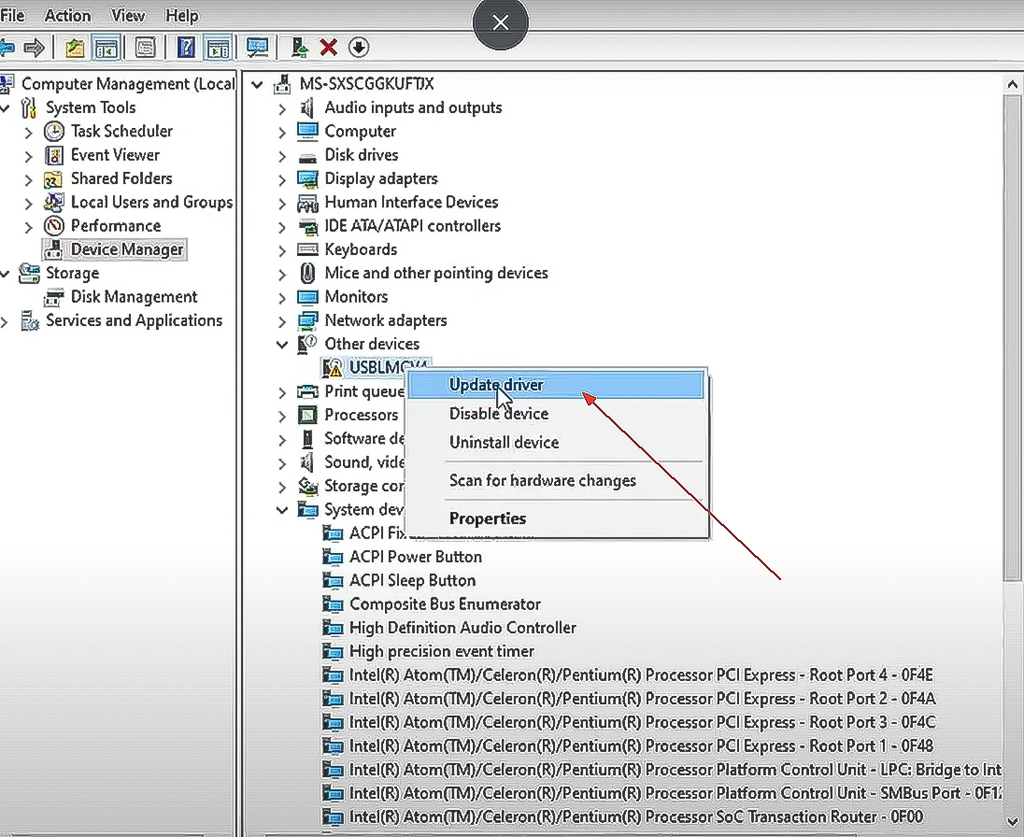The image size is (1024, 837).
Task: Choose Update driver from context menu
Action: tap(556, 385)
